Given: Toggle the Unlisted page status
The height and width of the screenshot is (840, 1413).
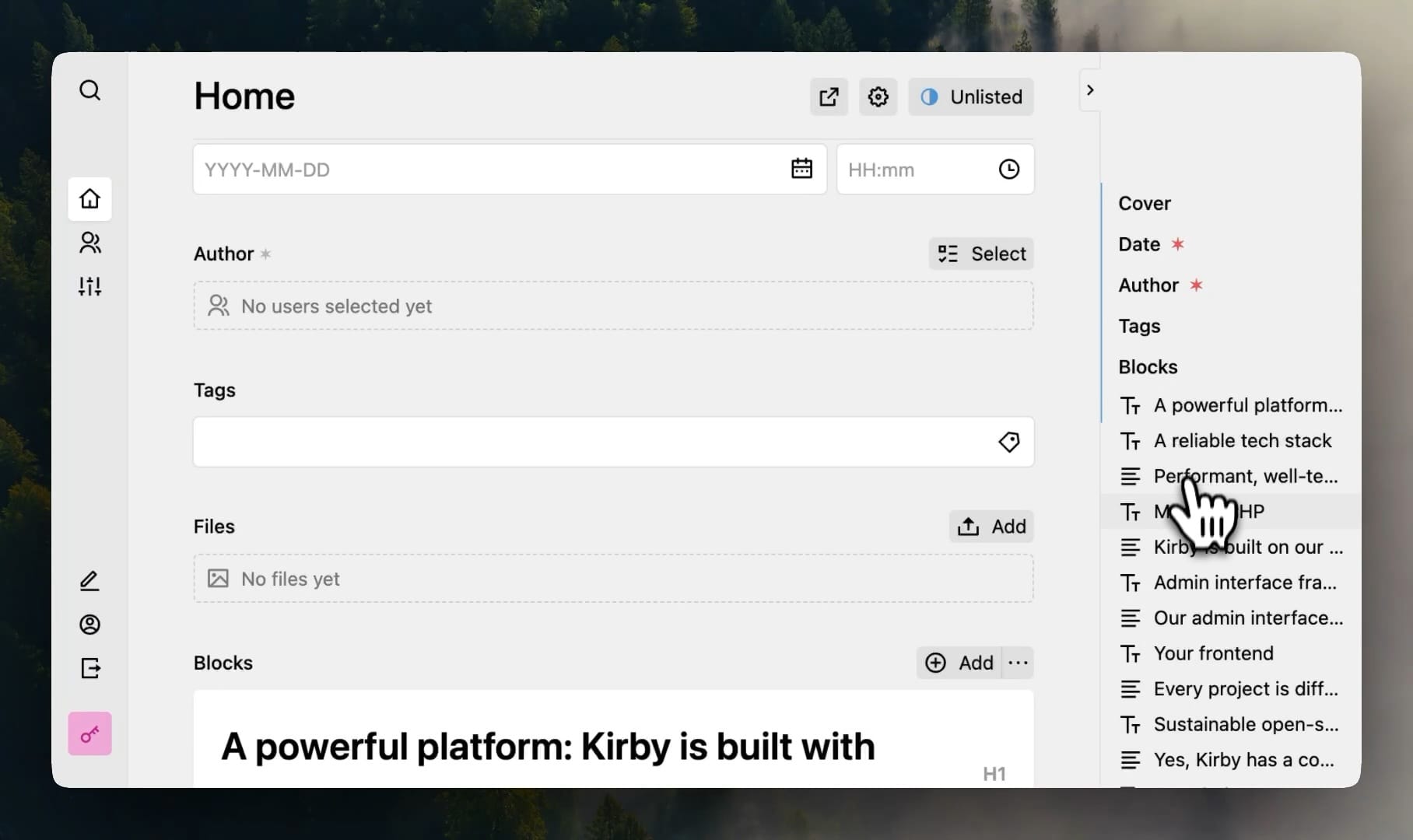Looking at the screenshot, I should pyautogui.click(x=970, y=97).
